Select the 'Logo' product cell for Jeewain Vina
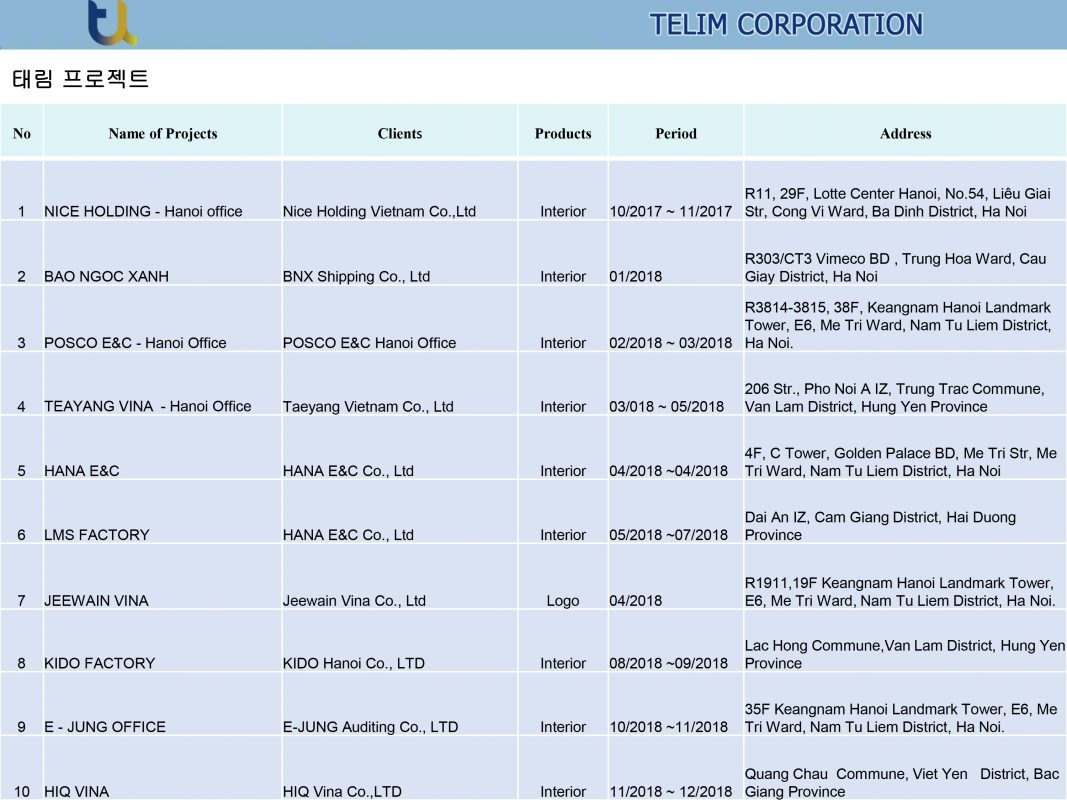 point(562,600)
